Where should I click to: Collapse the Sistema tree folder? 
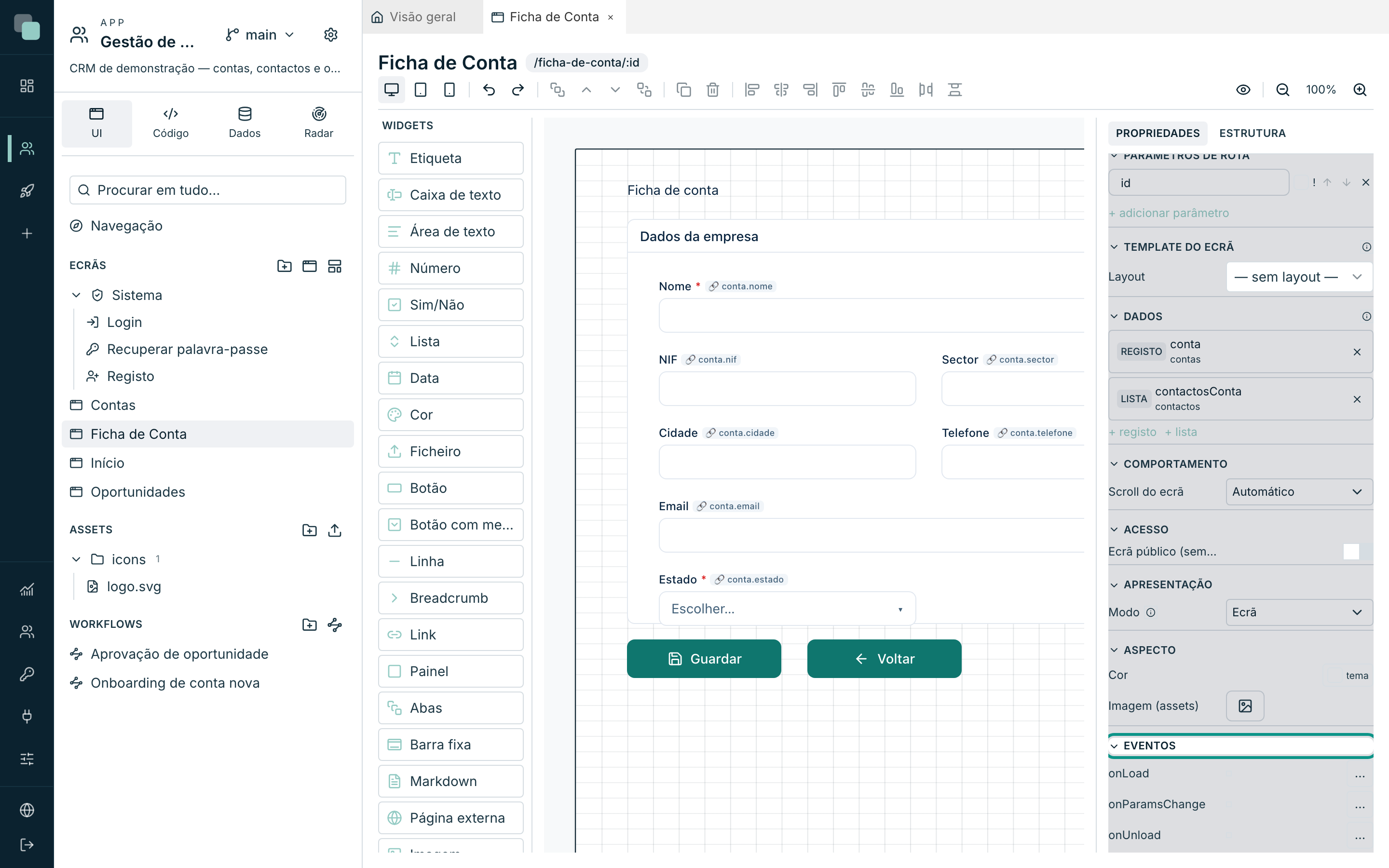point(76,295)
